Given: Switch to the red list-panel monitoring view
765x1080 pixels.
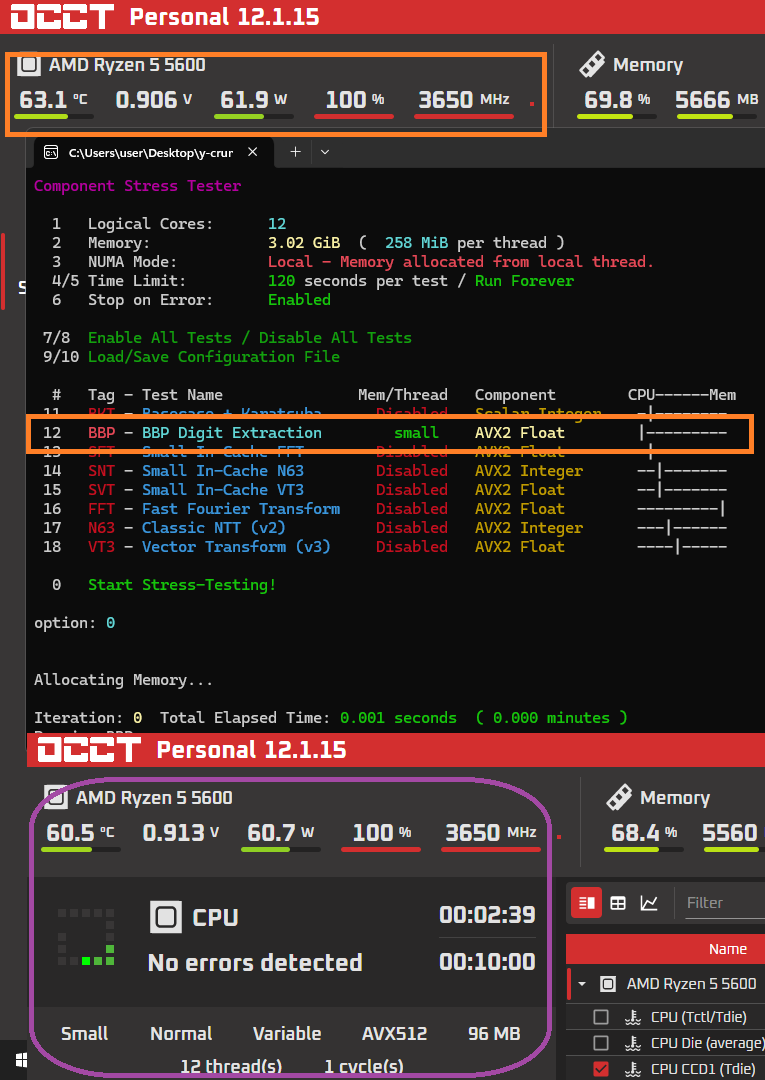Looking at the screenshot, I should (587, 902).
